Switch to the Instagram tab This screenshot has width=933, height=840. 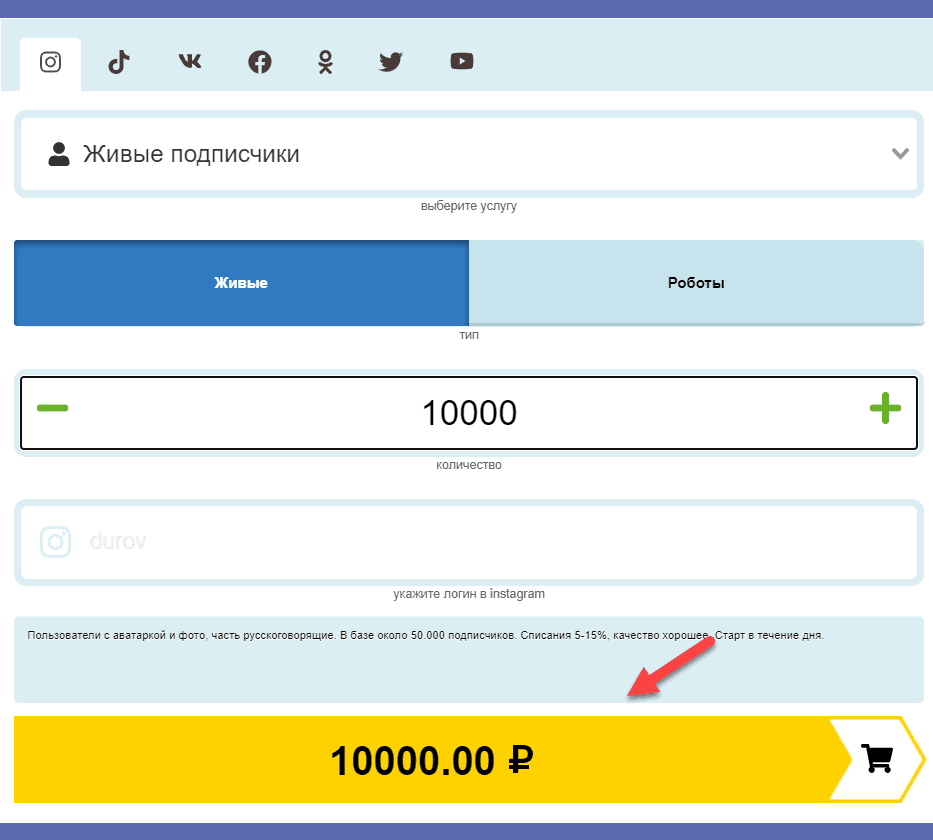click(50, 62)
